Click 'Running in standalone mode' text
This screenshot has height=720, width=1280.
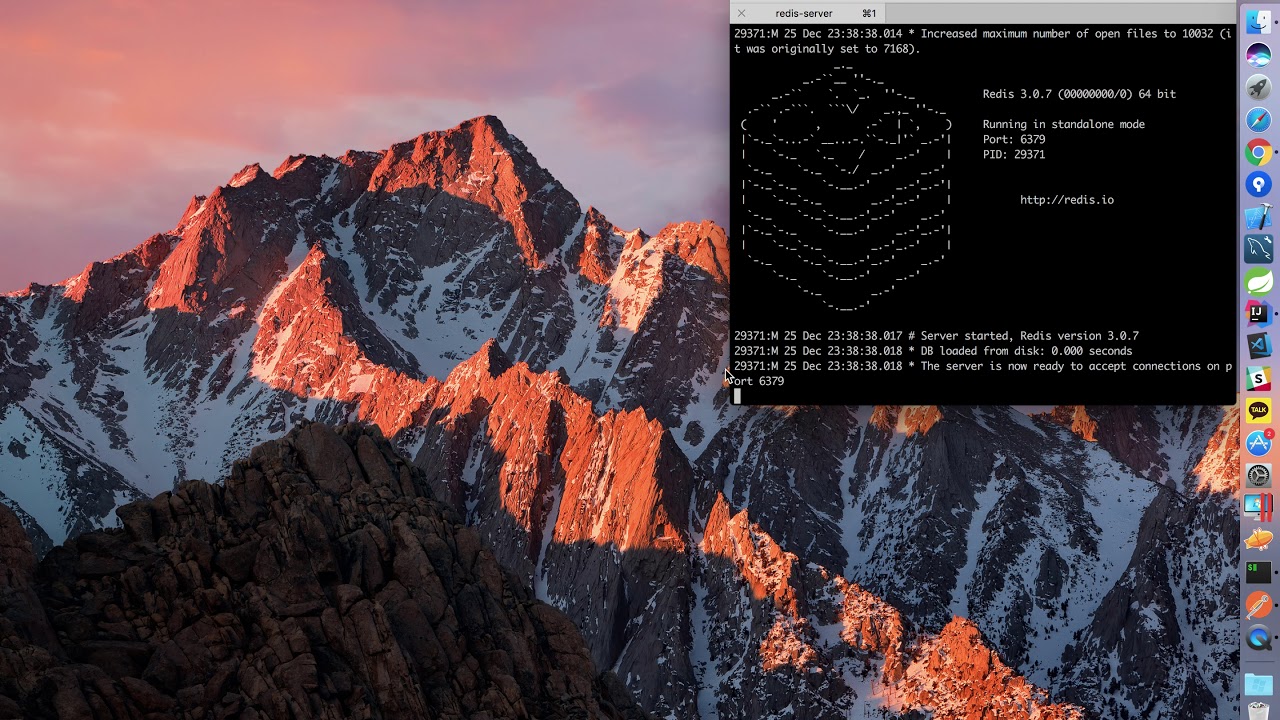pyautogui.click(x=1064, y=124)
